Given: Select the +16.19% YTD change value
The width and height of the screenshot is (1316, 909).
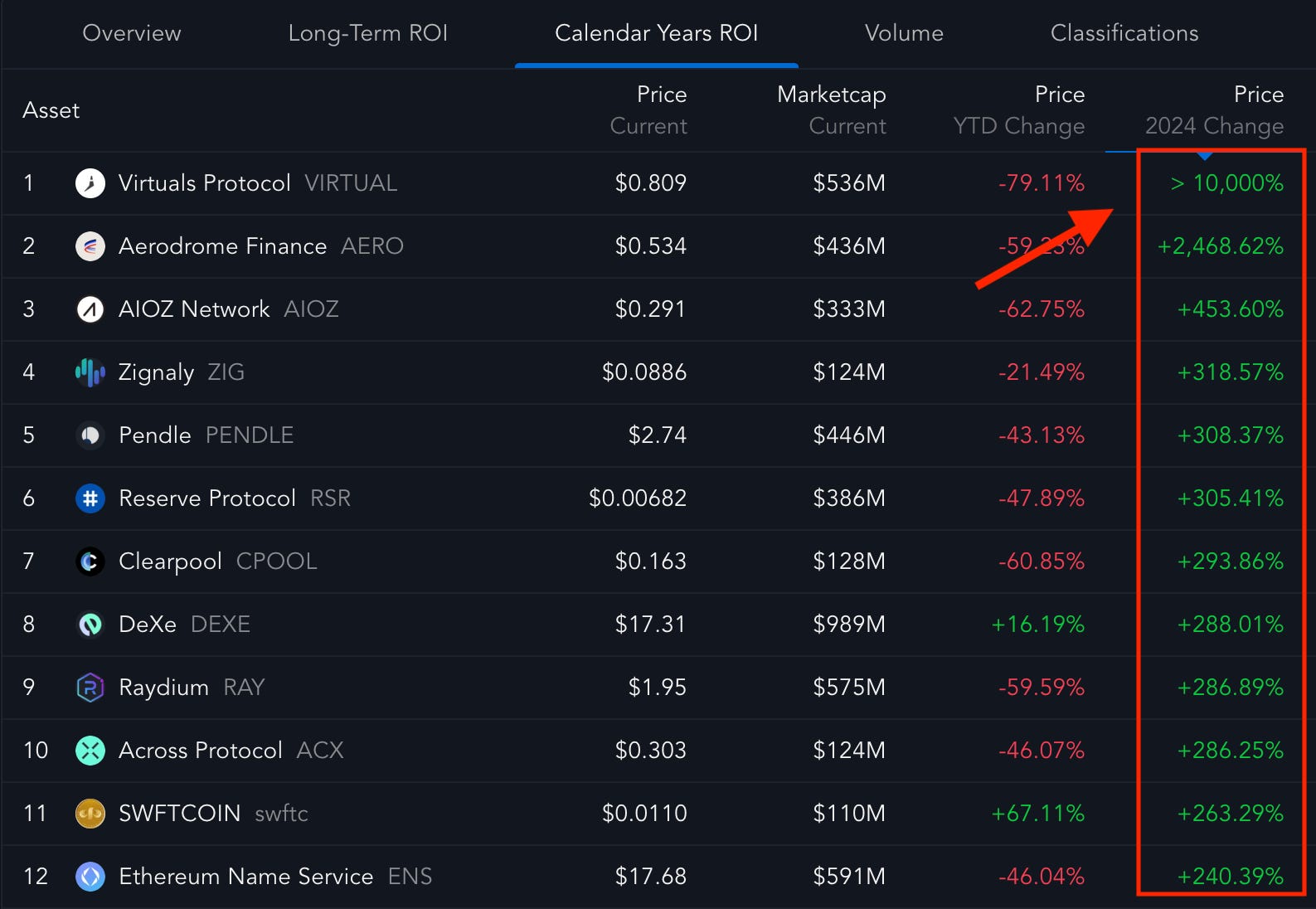Looking at the screenshot, I should [1038, 624].
